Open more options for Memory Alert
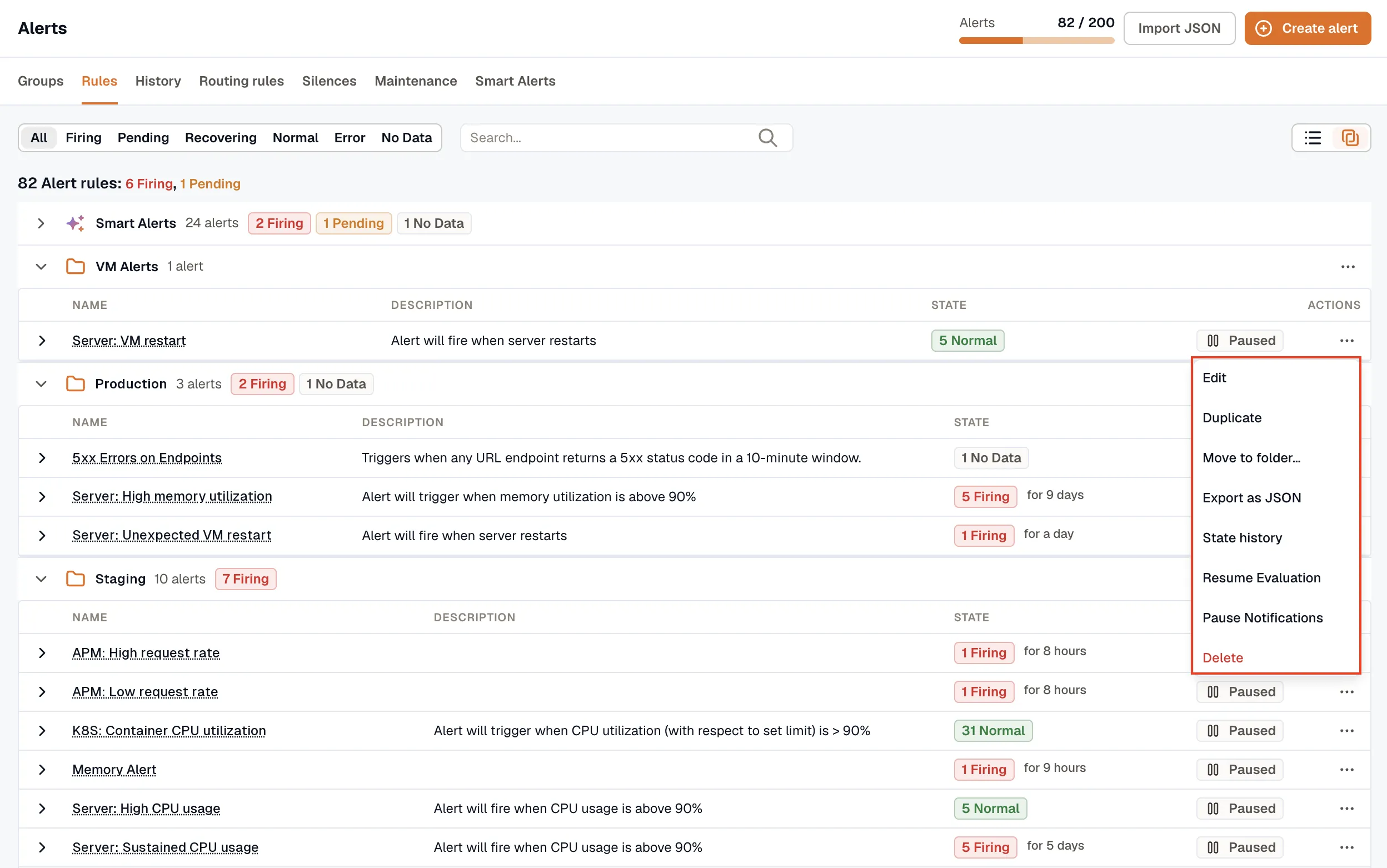 point(1346,770)
